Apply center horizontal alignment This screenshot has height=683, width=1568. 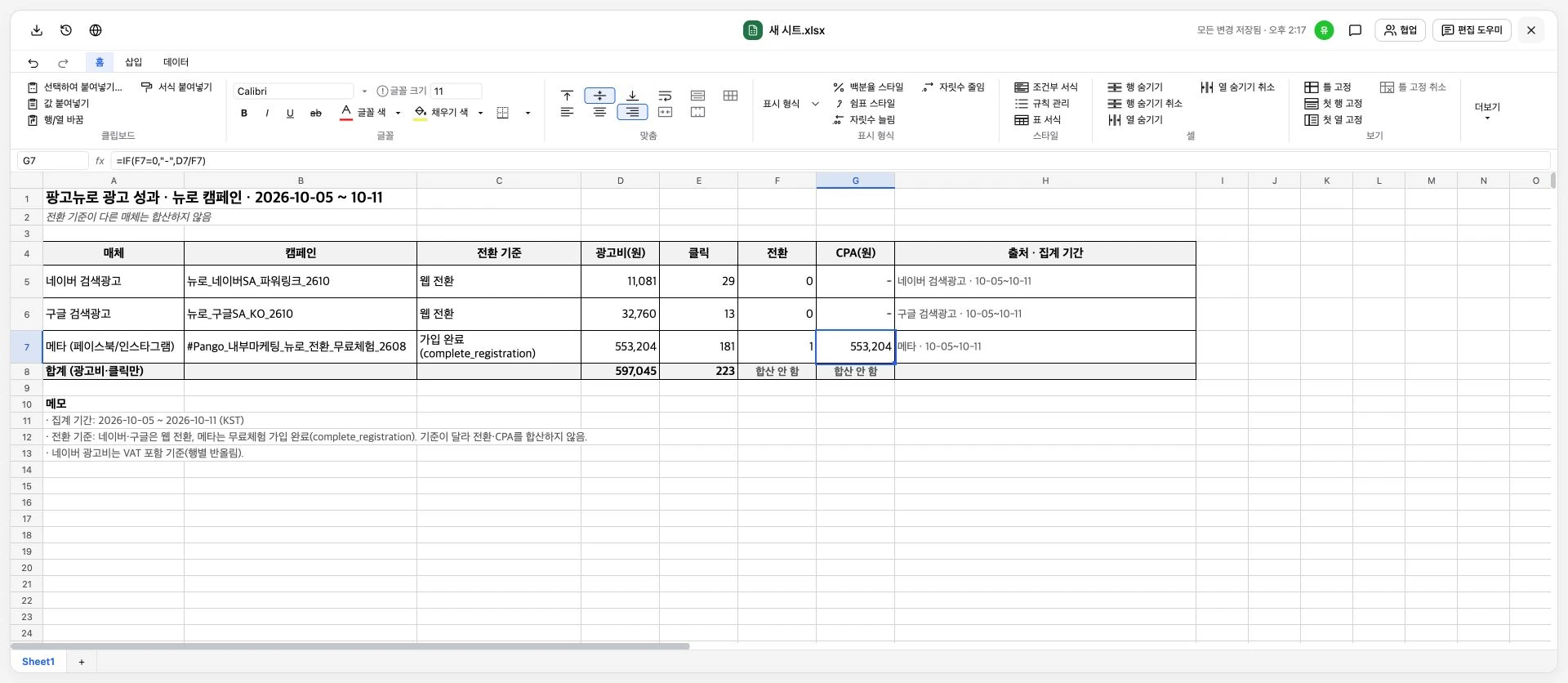pyautogui.click(x=599, y=112)
